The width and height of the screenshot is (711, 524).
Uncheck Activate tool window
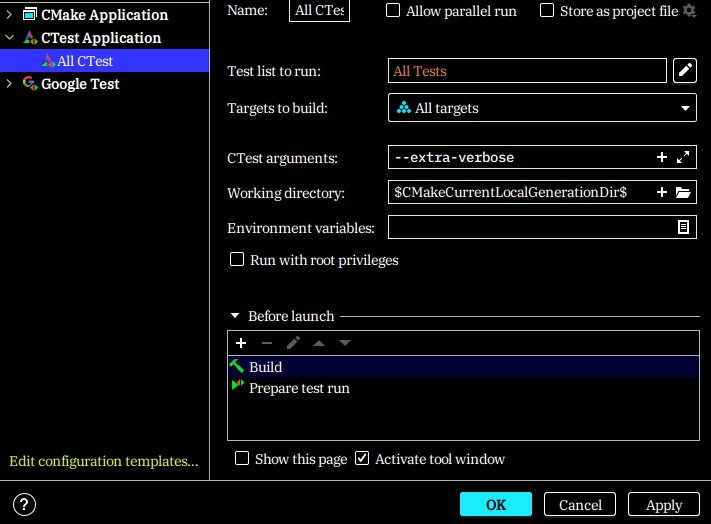coord(362,459)
